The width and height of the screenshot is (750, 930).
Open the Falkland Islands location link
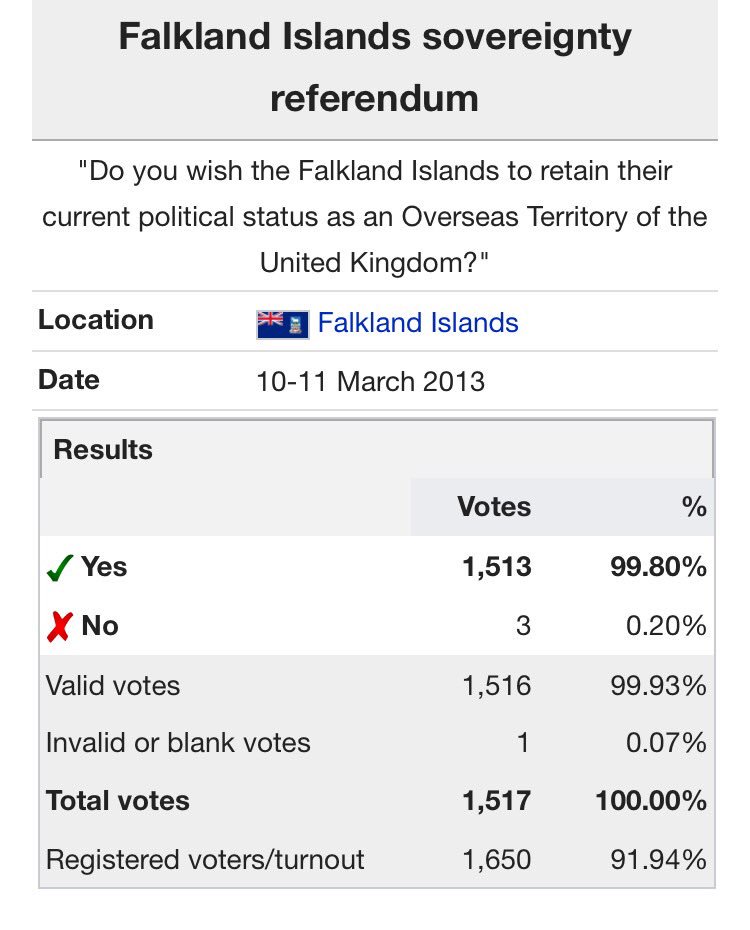click(x=418, y=323)
